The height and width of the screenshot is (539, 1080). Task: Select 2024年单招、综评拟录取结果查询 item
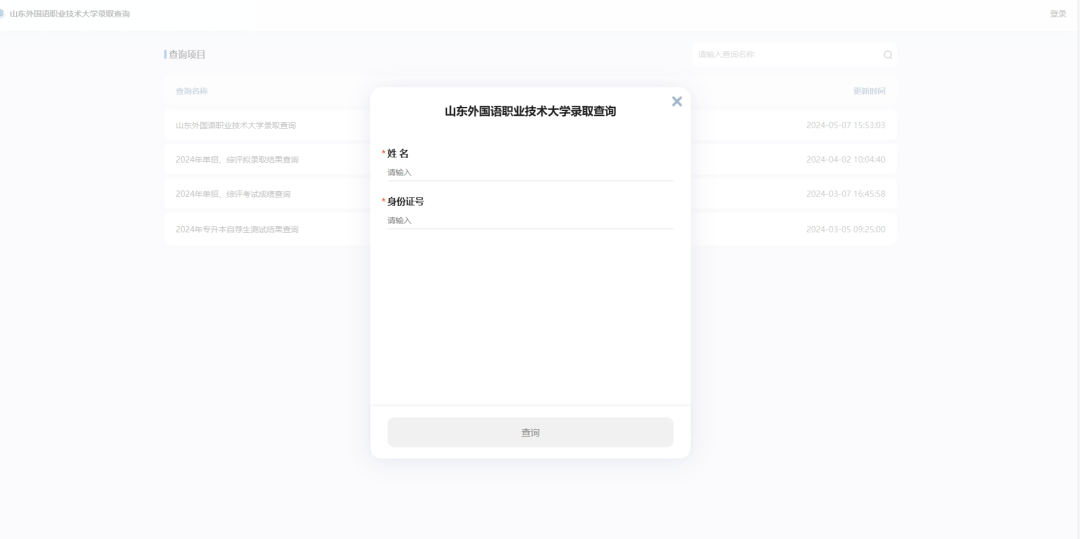[237, 160]
